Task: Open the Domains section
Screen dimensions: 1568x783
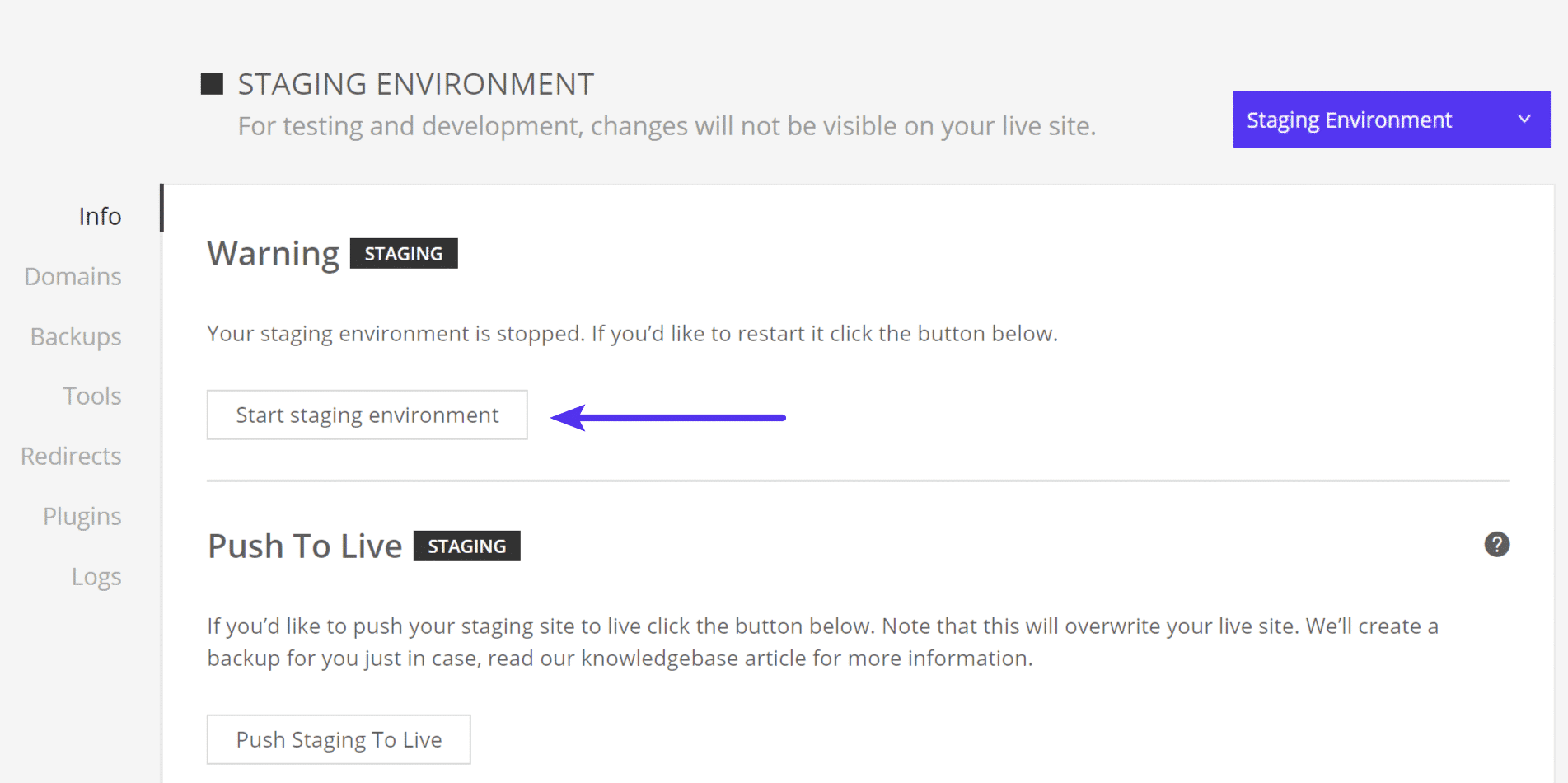Action: (x=73, y=276)
